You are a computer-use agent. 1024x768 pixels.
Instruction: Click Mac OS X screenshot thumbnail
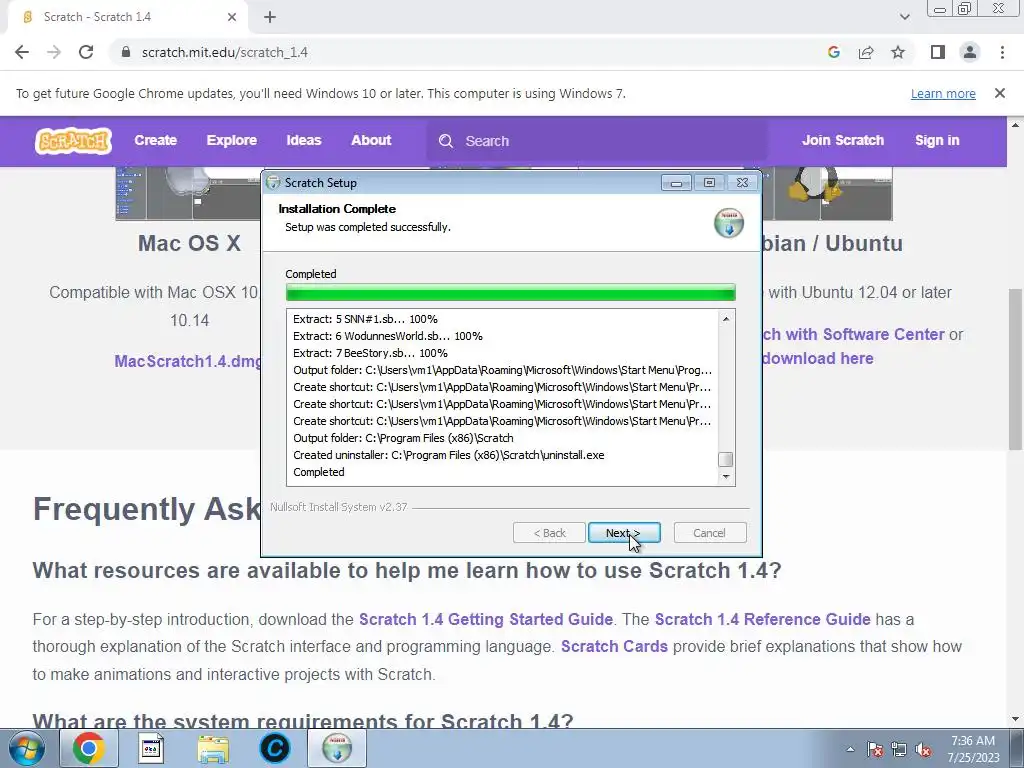pos(189,193)
